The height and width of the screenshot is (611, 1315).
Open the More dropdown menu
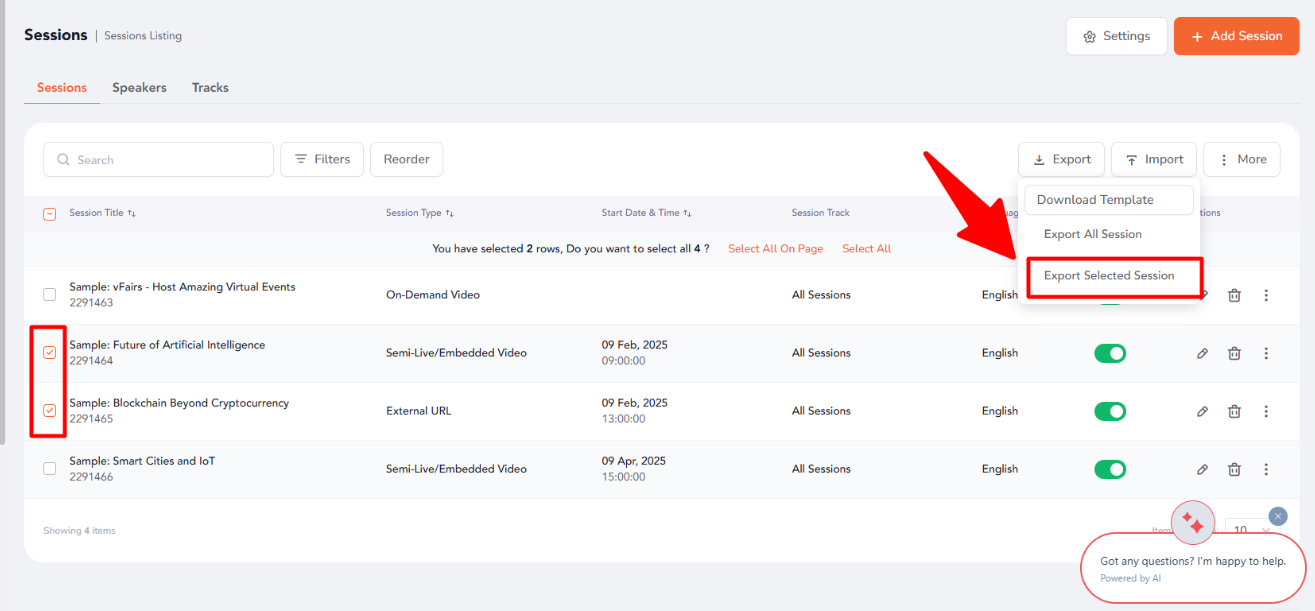pyautogui.click(x=1241, y=159)
